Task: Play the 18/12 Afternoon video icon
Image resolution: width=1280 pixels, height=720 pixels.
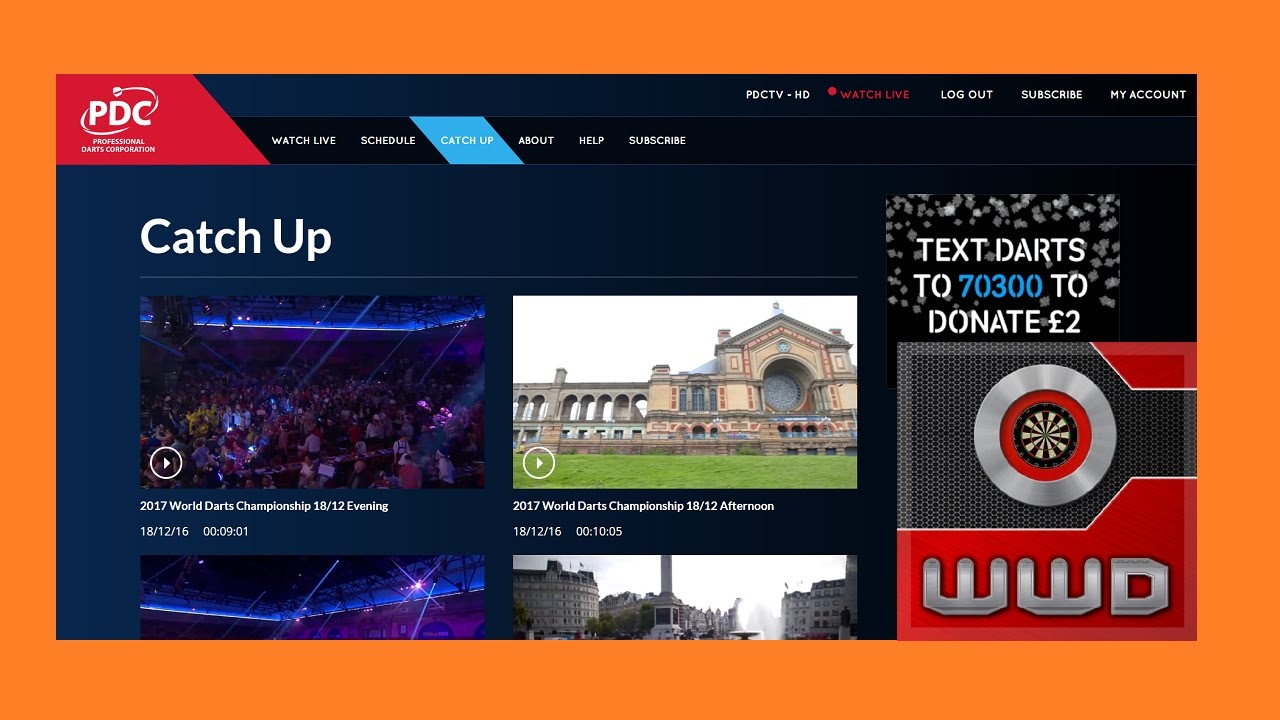Action: 539,463
